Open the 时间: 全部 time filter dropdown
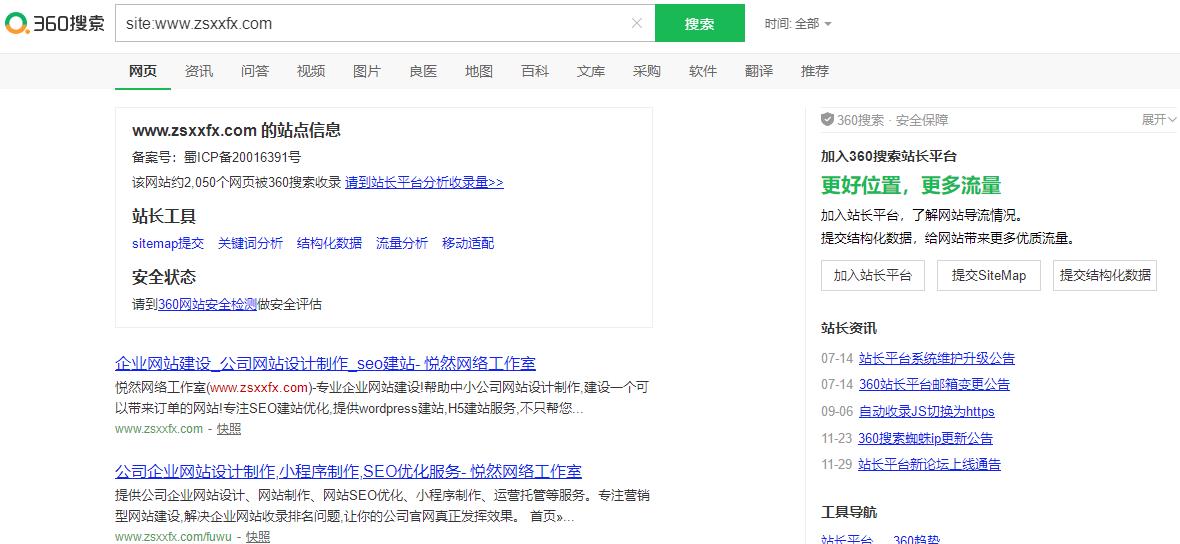 tap(798, 23)
